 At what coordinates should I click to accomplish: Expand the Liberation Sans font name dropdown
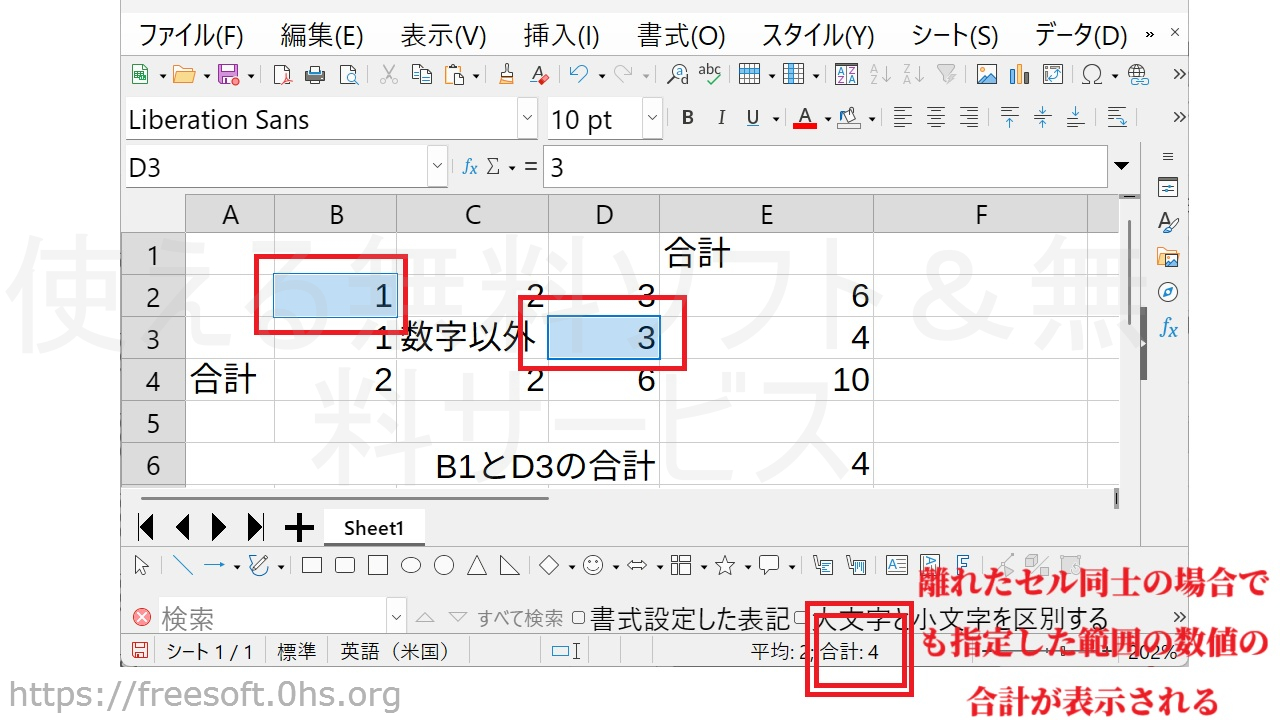click(x=527, y=119)
